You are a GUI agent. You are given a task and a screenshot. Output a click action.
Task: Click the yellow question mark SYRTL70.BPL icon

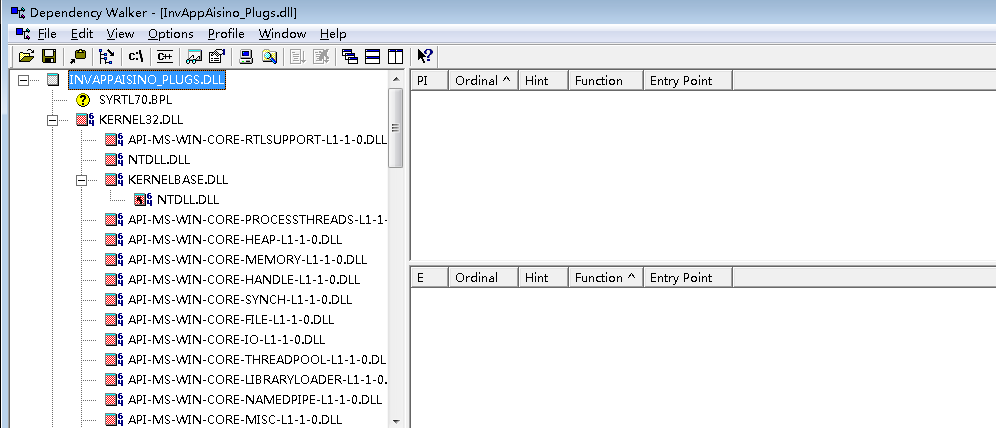(83, 100)
